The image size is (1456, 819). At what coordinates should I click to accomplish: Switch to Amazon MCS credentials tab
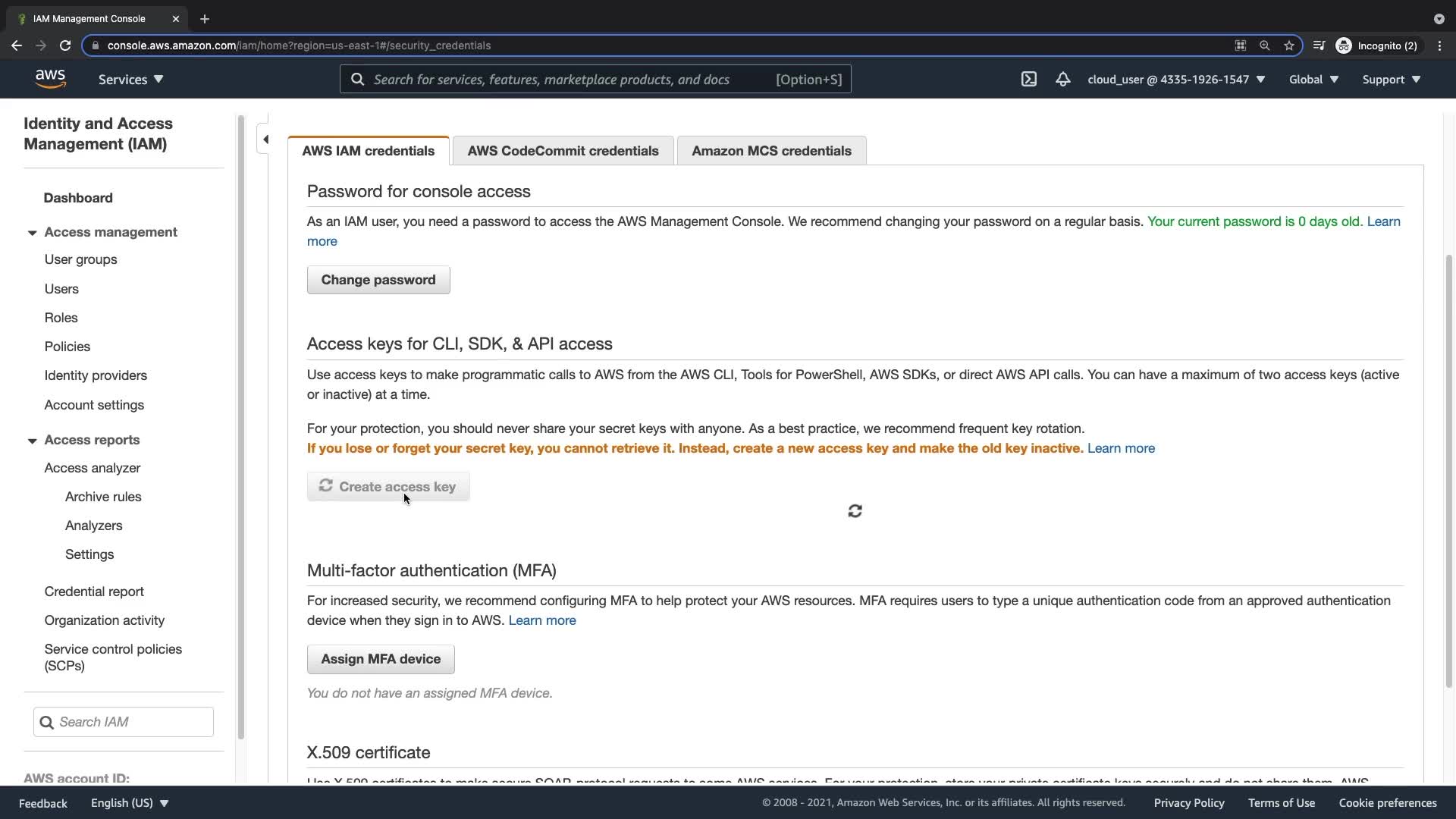tap(771, 151)
